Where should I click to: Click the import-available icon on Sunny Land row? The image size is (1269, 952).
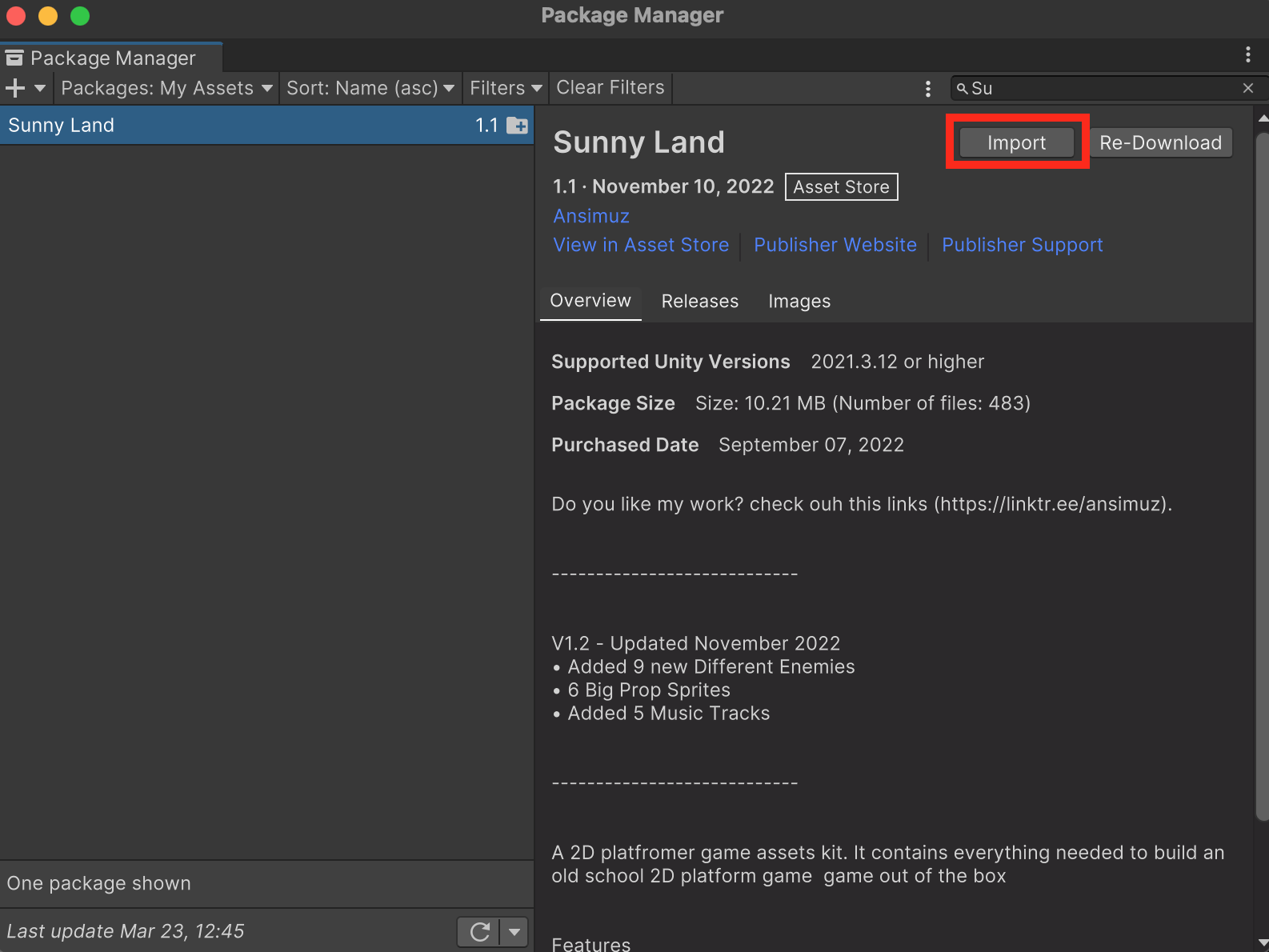click(518, 126)
